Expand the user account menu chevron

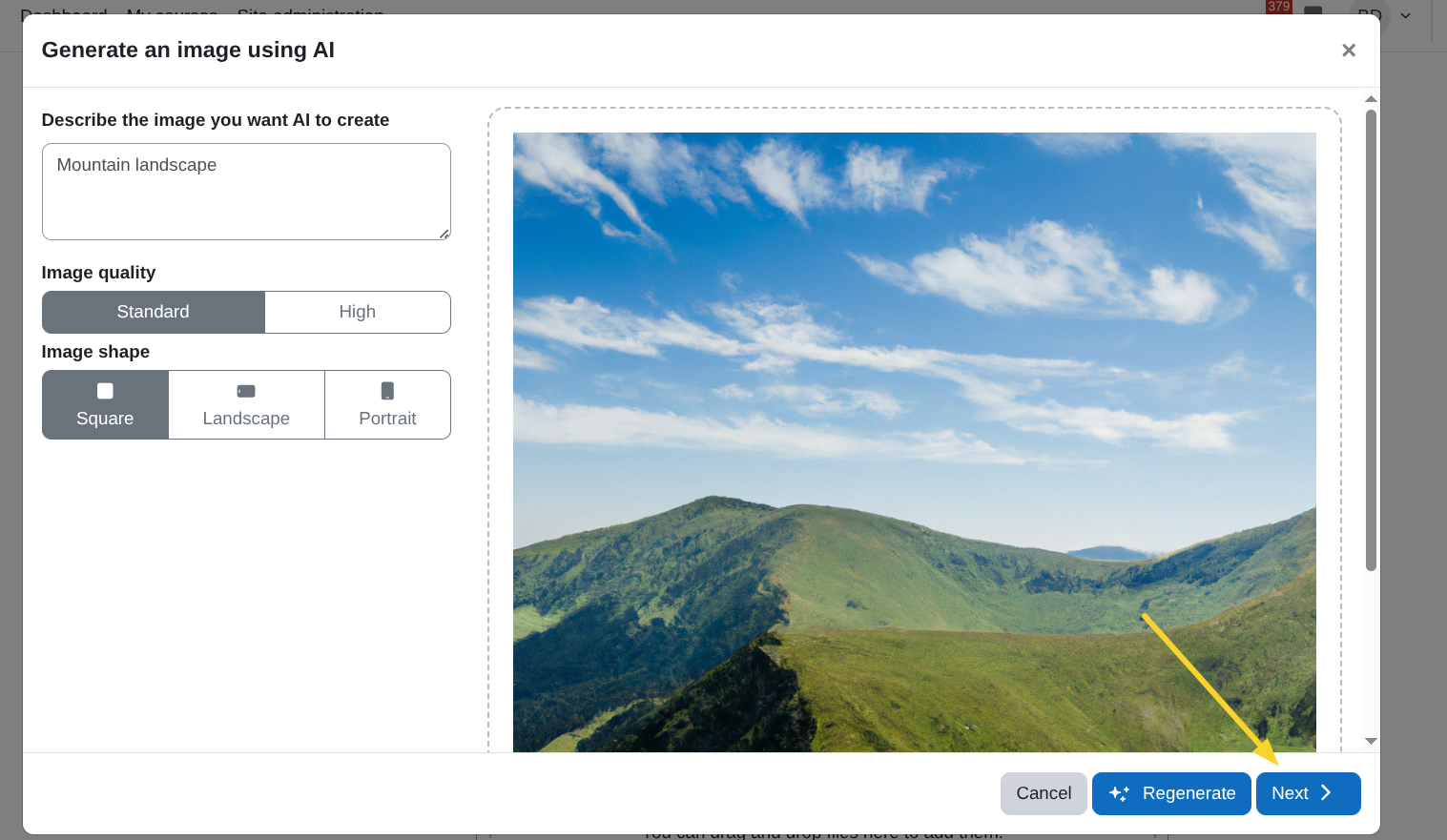click(1405, 14)
